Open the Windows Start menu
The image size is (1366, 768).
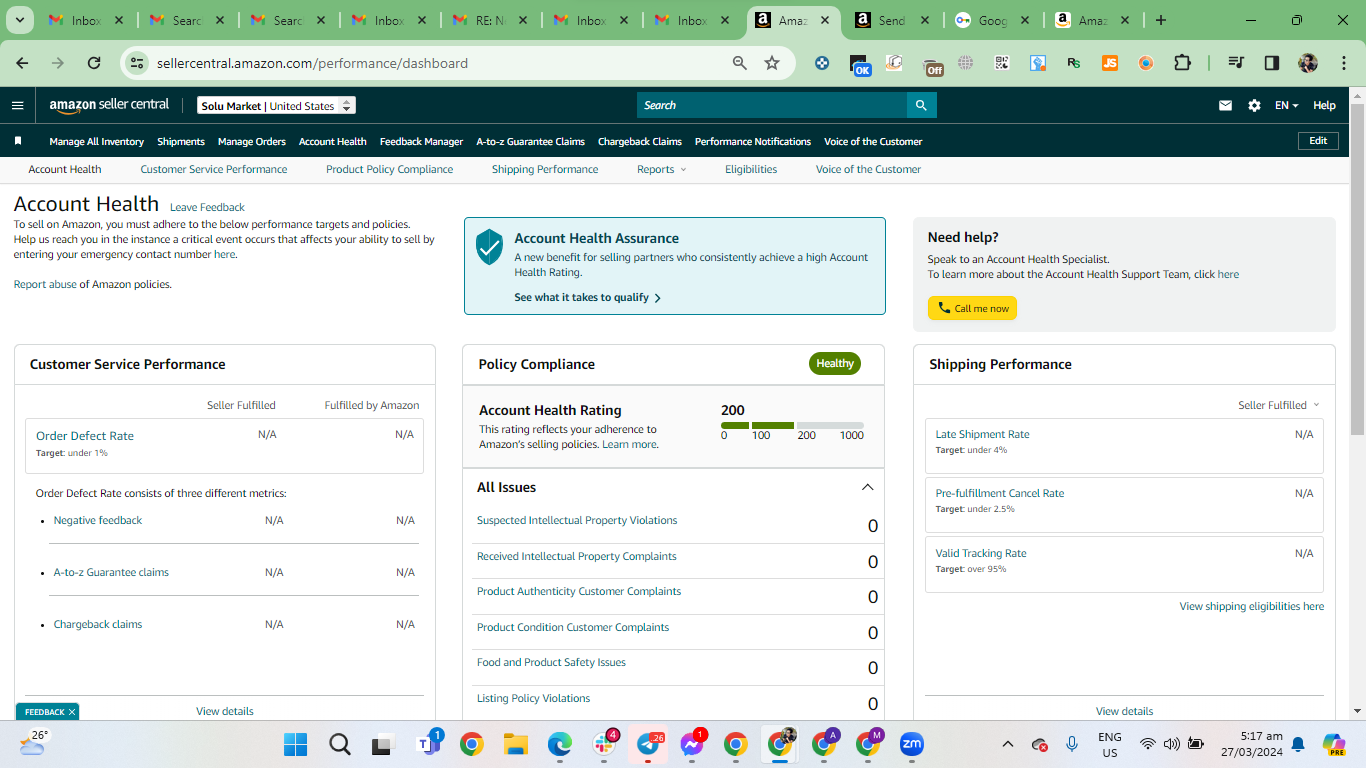tap(296, 744)
